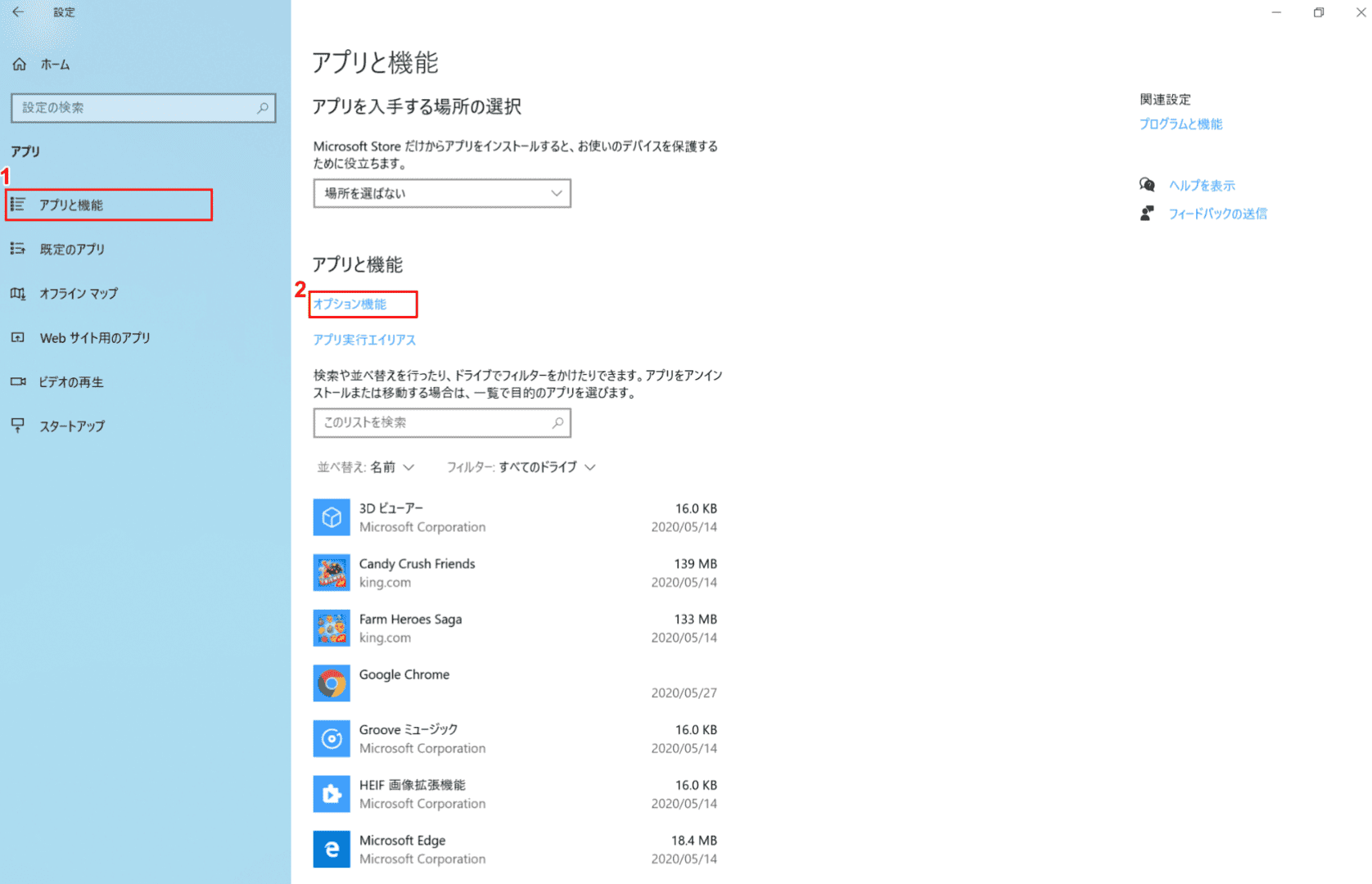
Task: Select the Microsoft Edge name text
Action: point(402,841)
